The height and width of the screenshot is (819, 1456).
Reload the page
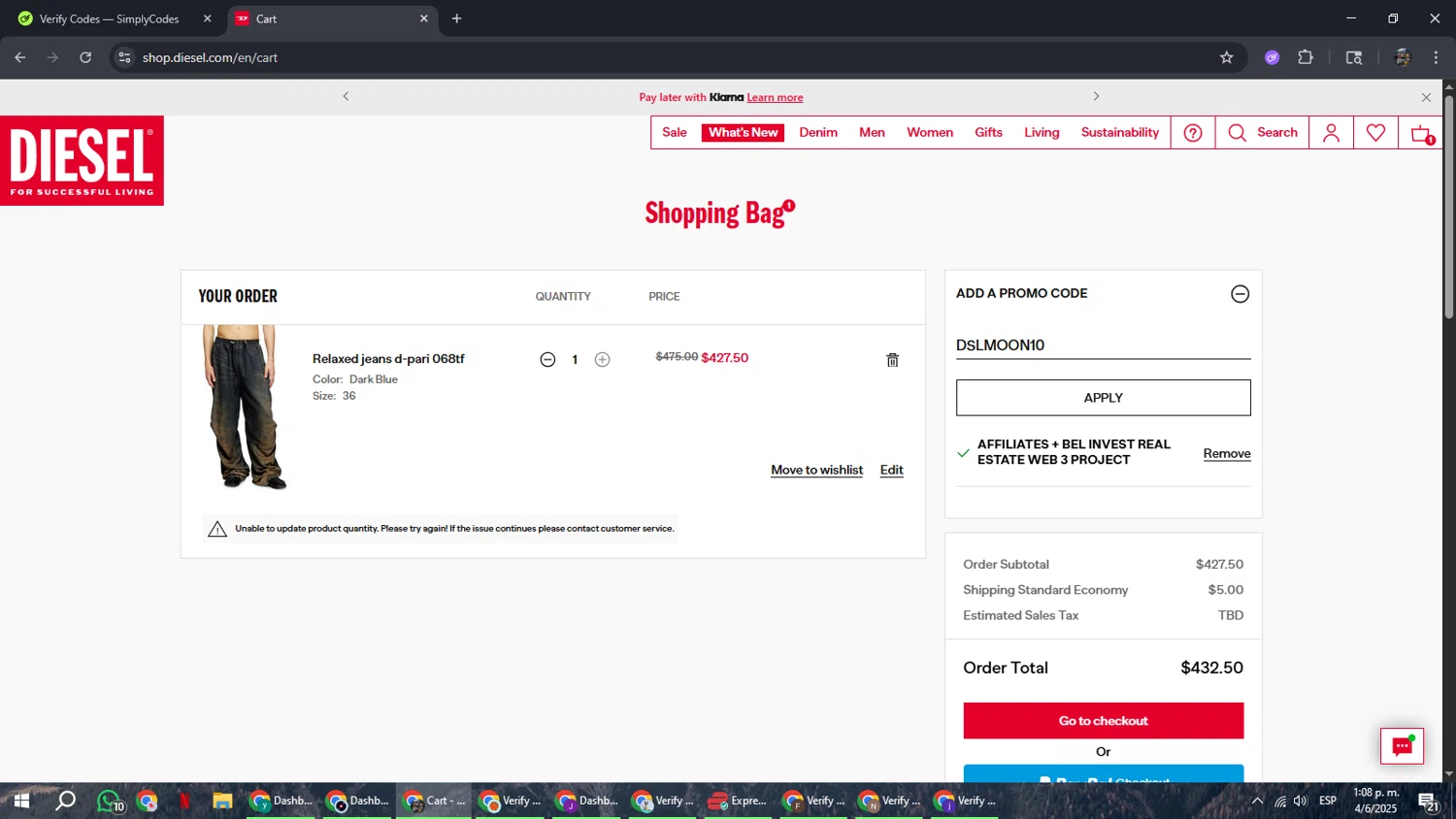point(85,57)
